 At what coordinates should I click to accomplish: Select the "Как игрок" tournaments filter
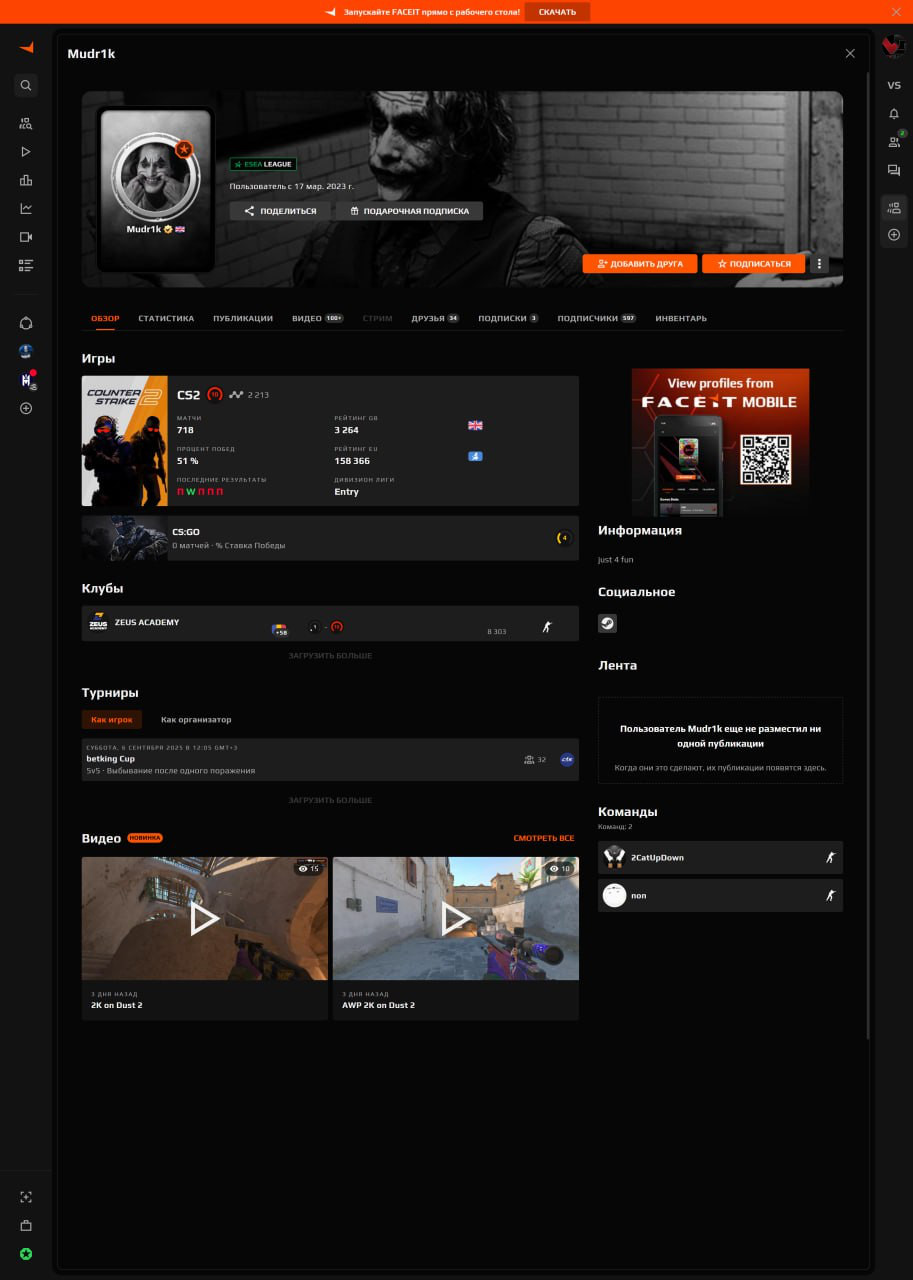tap(112, 719)
